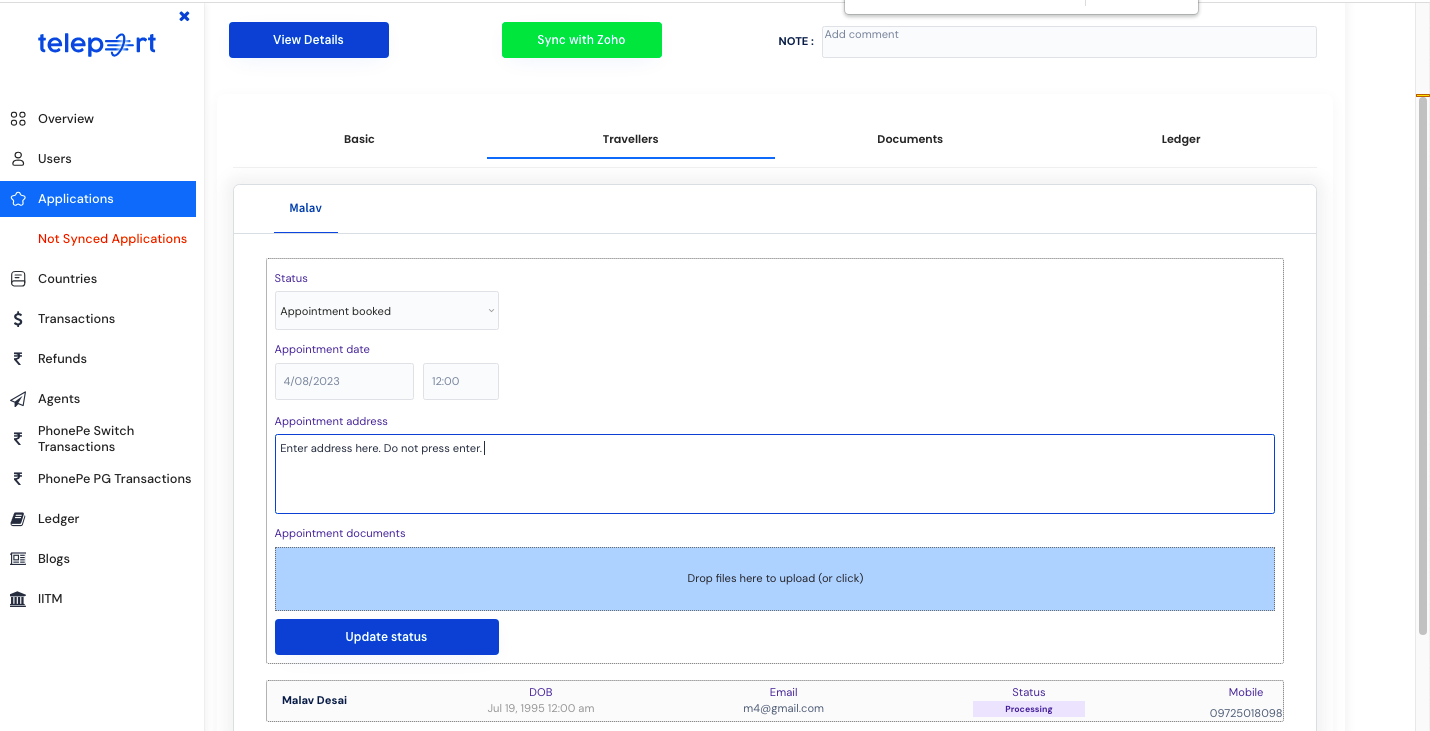Click the IITM institution building icon
This screenshot has height=731, width=1430.
pyautogui.click(x=18, y=599)
